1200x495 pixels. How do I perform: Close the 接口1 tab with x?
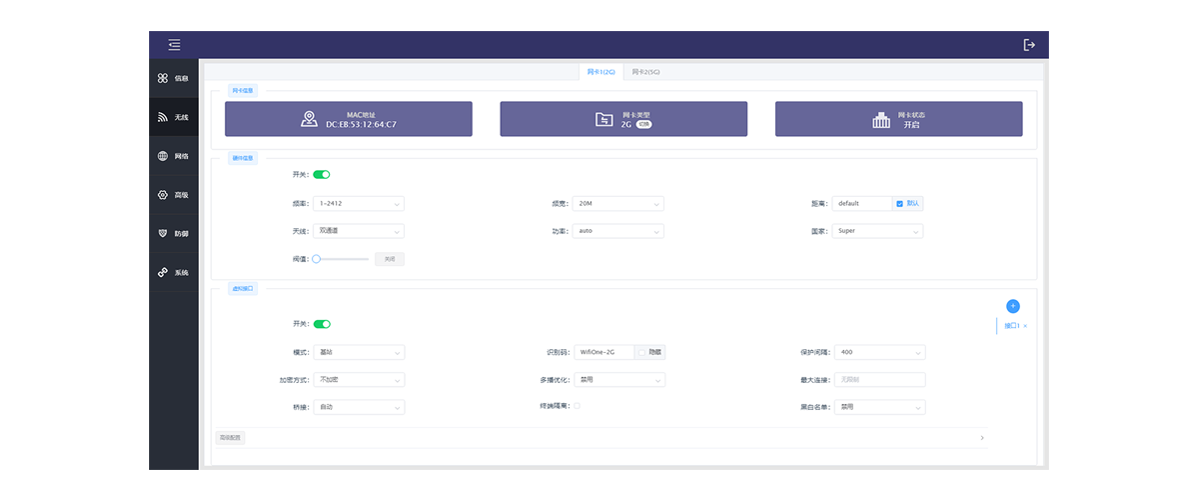[x=1025, y=327]
